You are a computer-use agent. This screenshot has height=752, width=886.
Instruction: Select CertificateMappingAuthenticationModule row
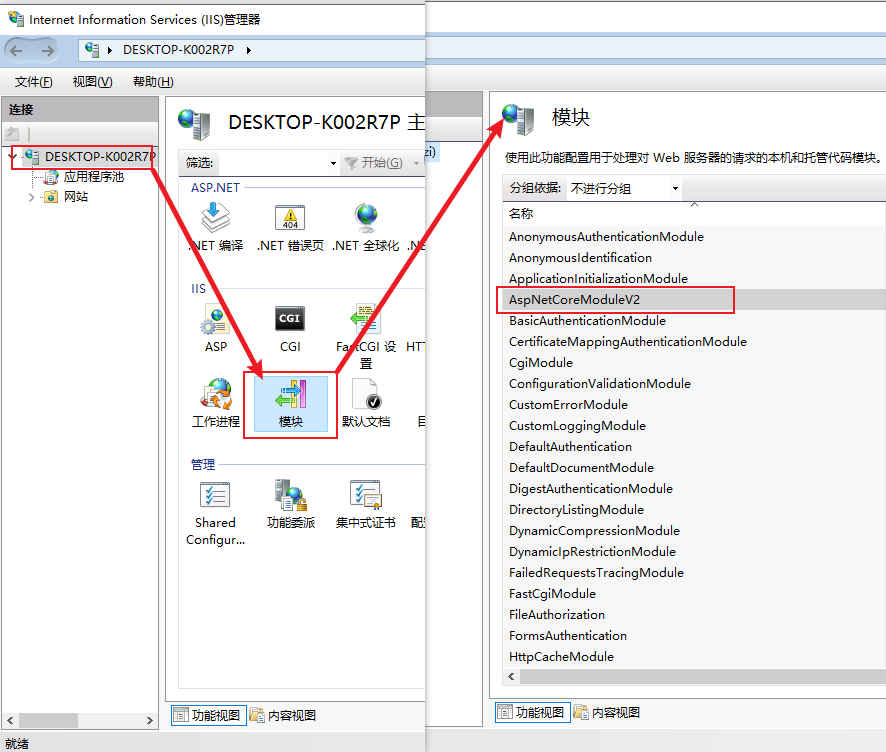coord(628,342)
